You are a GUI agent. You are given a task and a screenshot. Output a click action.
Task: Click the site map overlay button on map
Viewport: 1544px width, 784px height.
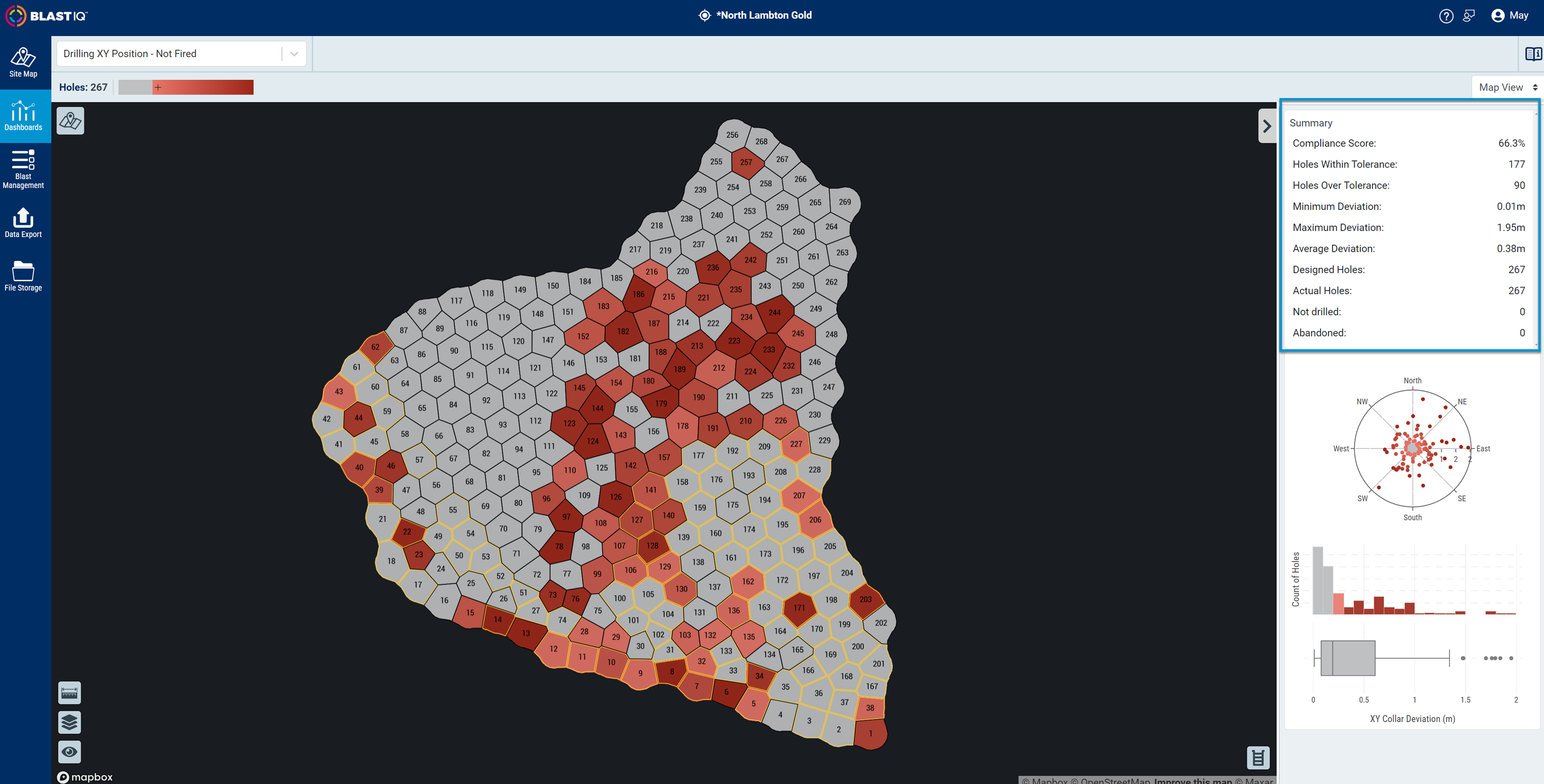pyautogui.click(x=71, y=121)
